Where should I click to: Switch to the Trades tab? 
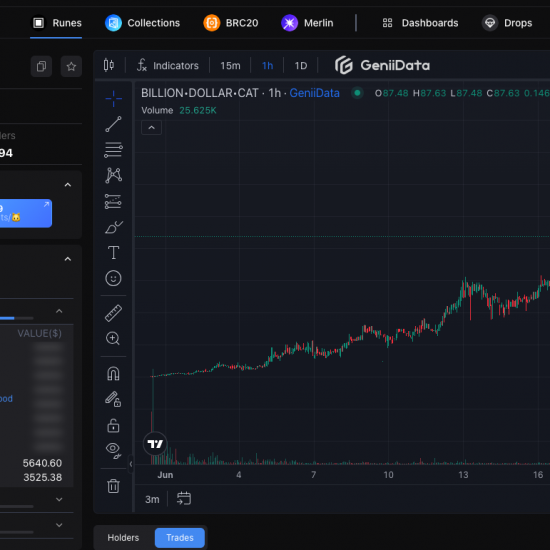pos(180,538)
